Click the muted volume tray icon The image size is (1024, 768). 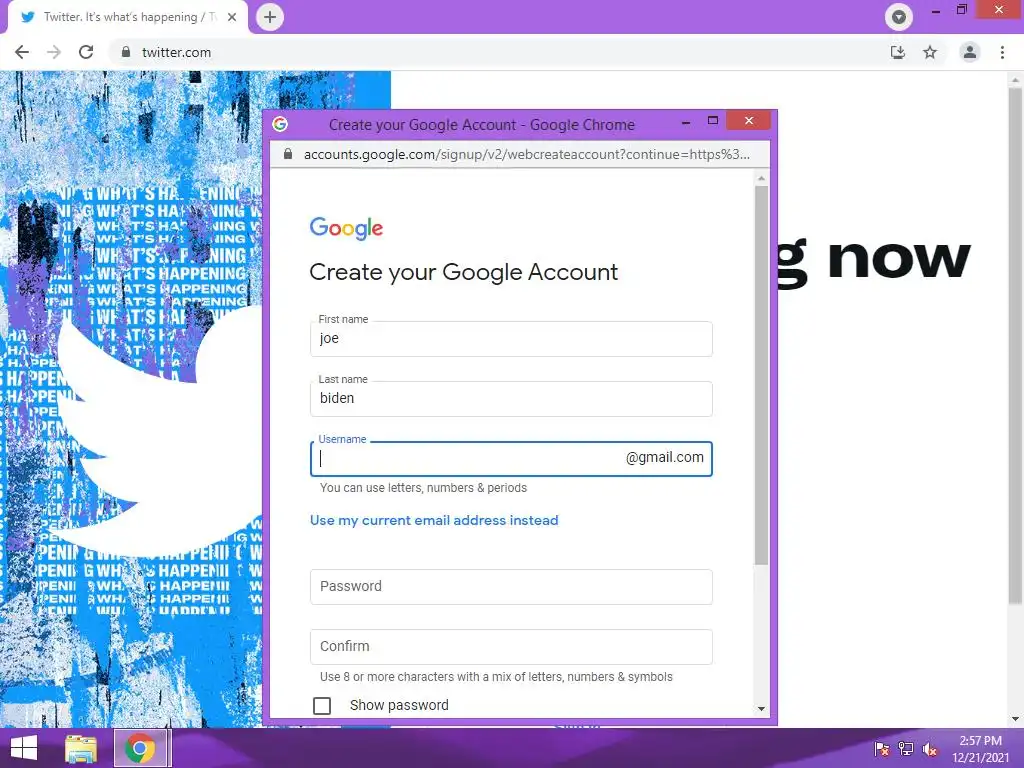930,749
